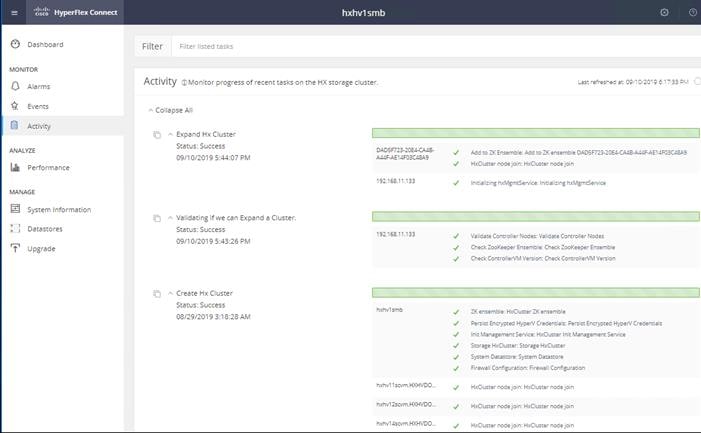Click the Performance chart icon

(15, 167)
